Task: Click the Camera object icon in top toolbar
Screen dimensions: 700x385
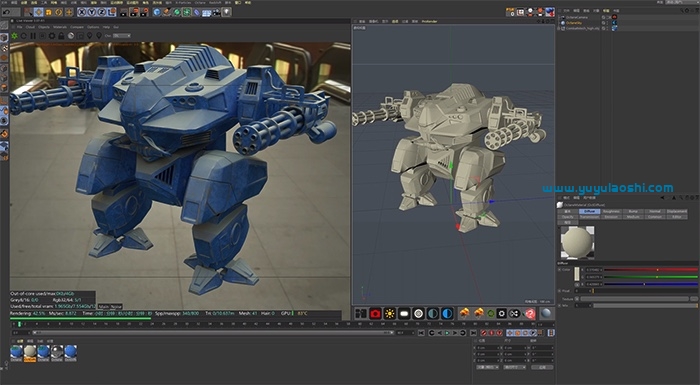Action: pyautogui.click(x=217, y=12)
